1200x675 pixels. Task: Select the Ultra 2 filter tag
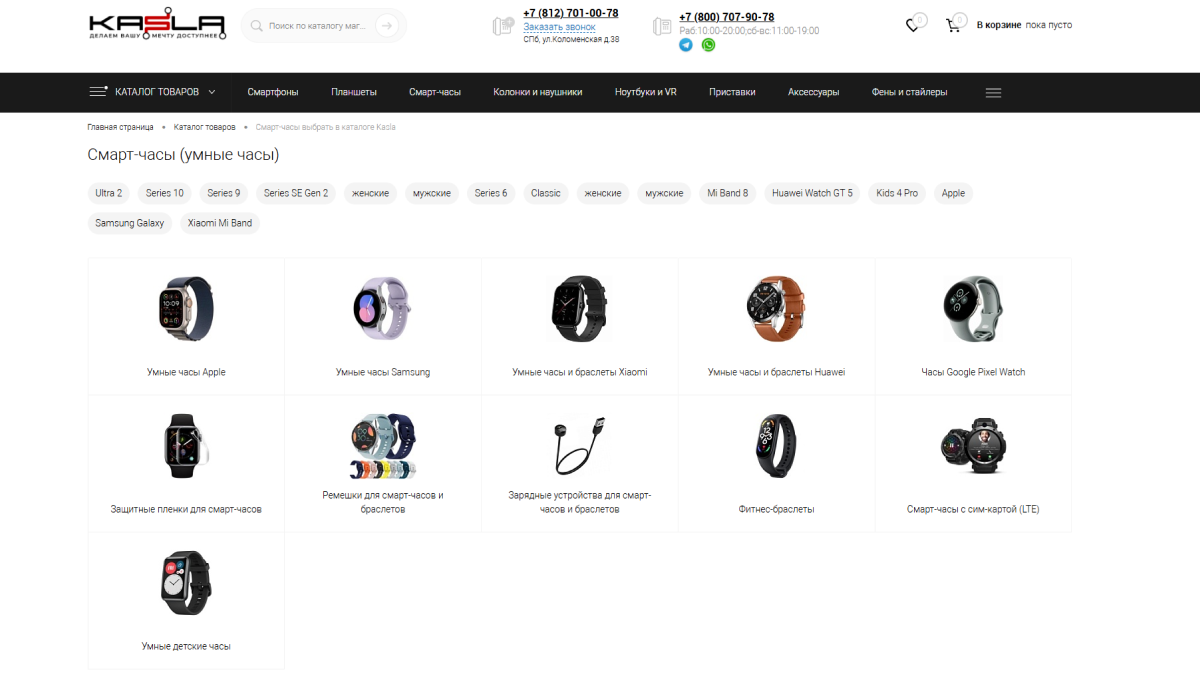[x=109, y=193]
